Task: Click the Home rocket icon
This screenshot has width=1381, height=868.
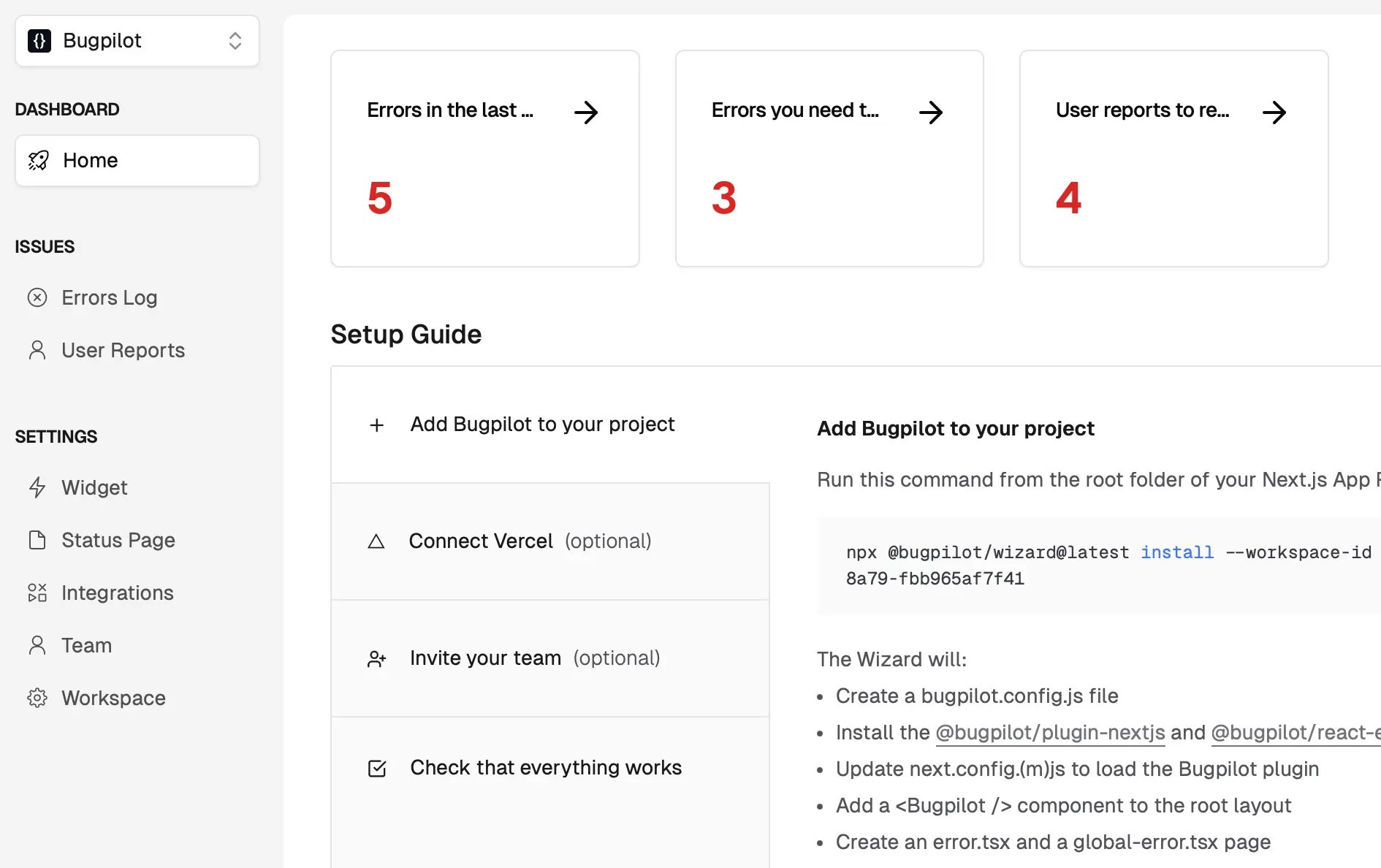Action: (x=38, y=161)
